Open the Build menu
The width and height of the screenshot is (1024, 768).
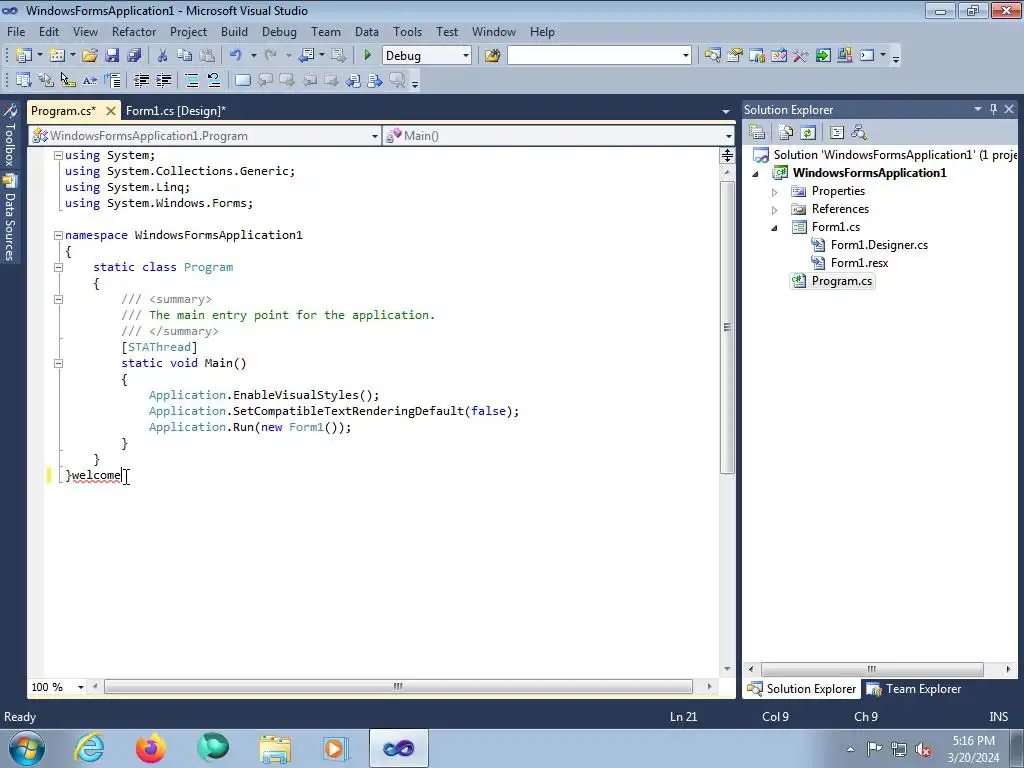pos(234,31)
